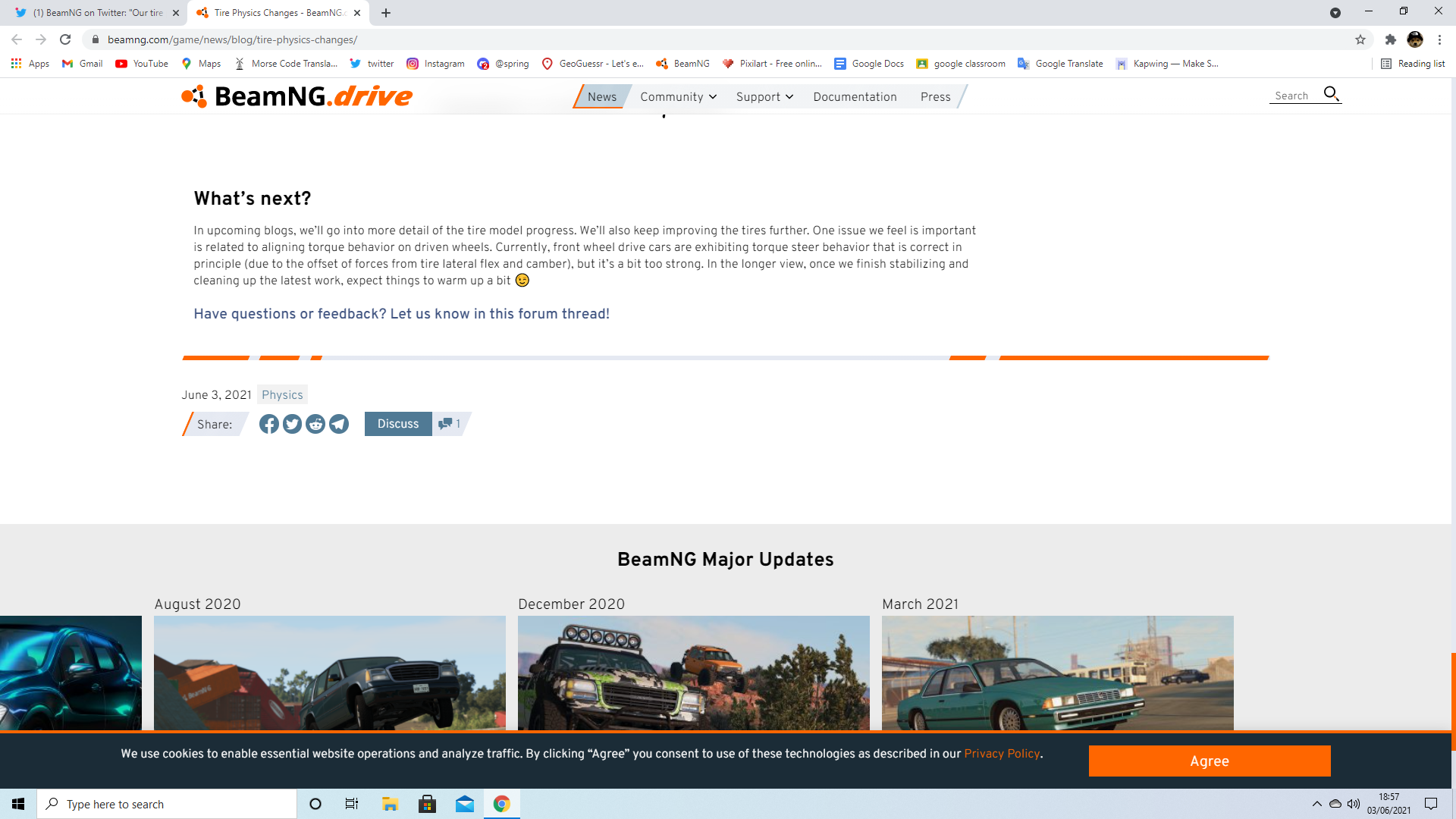1456x819 pixels.
Task: Open GeoGuessr bookmark
Action: coord(593,64)
